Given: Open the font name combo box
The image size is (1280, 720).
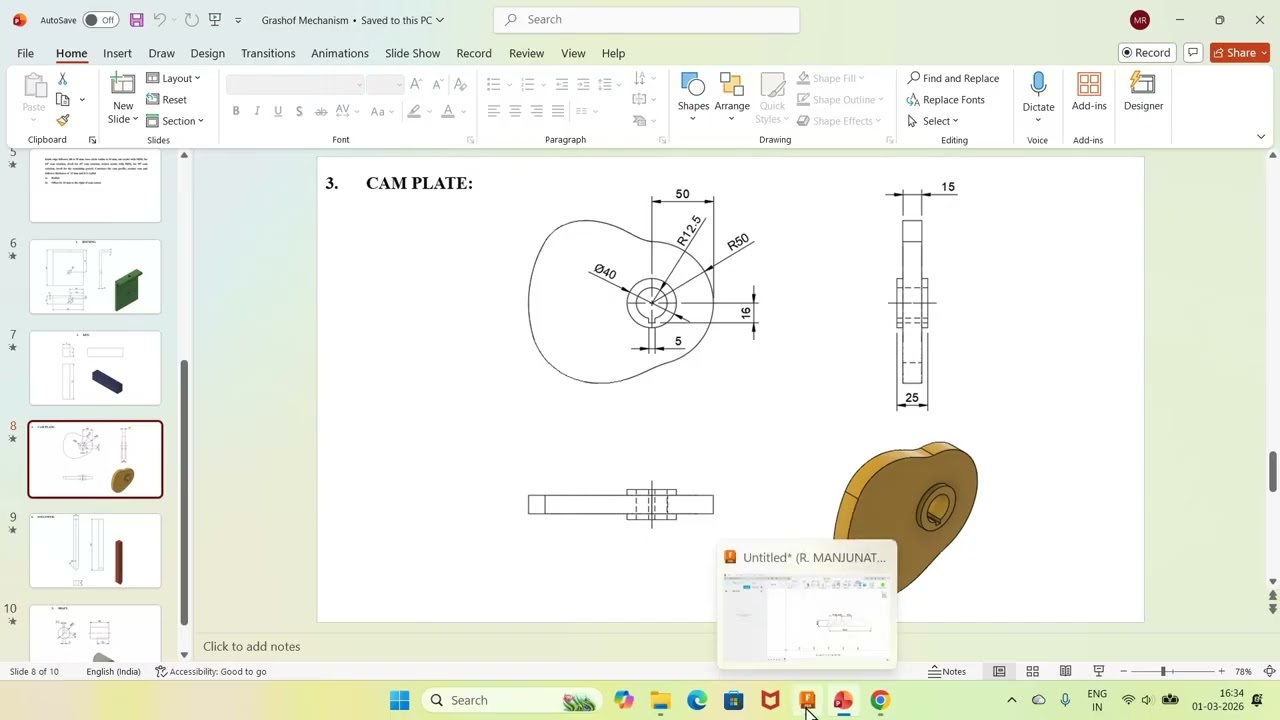Looking at the screenshot, I should (295, 84).
